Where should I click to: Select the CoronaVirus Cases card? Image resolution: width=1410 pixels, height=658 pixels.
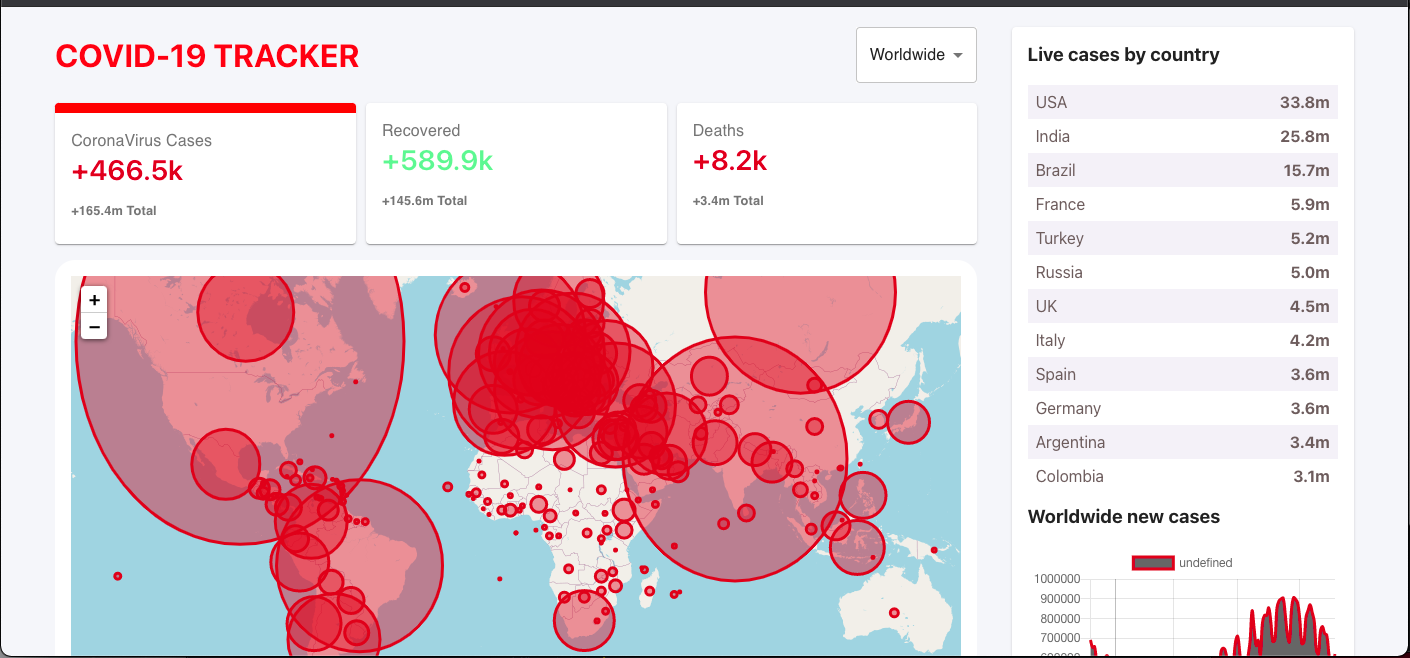[x=205, y=173]
